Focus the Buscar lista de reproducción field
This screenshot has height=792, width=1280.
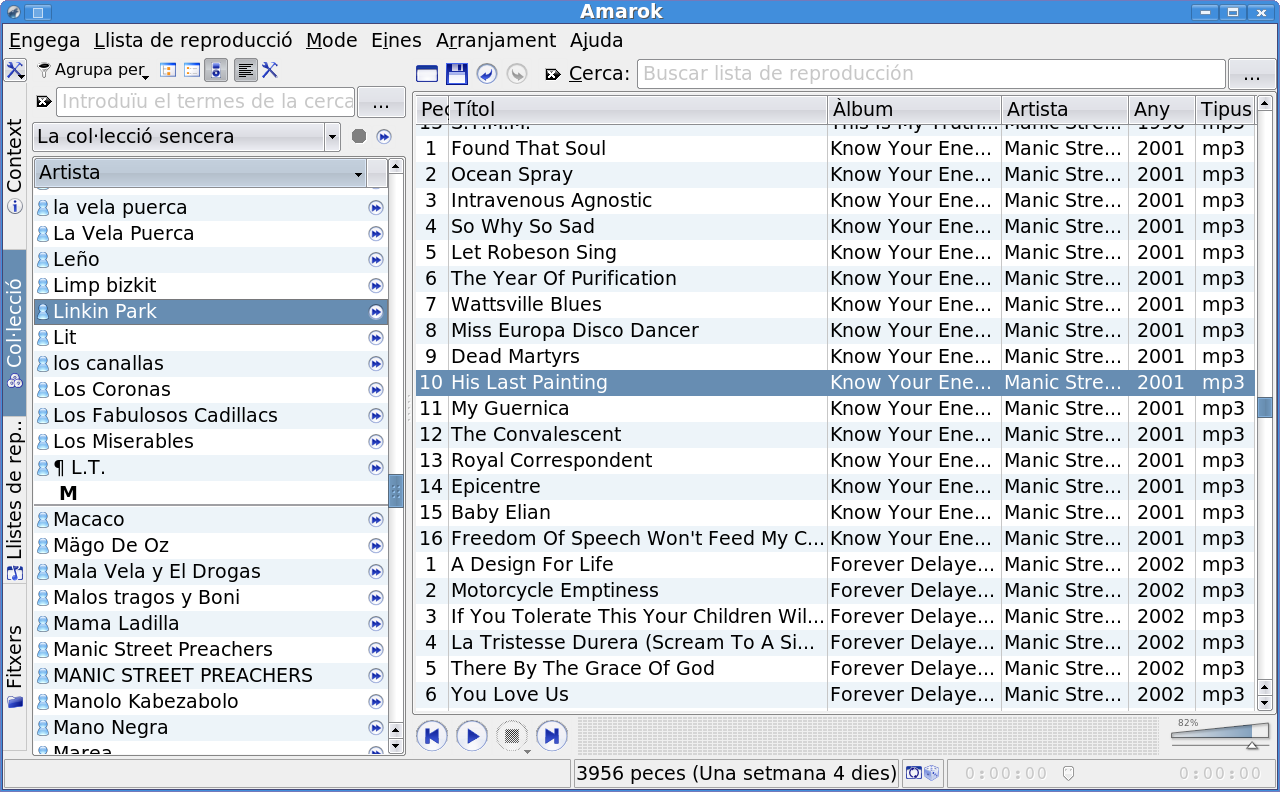tap(931, 74)
